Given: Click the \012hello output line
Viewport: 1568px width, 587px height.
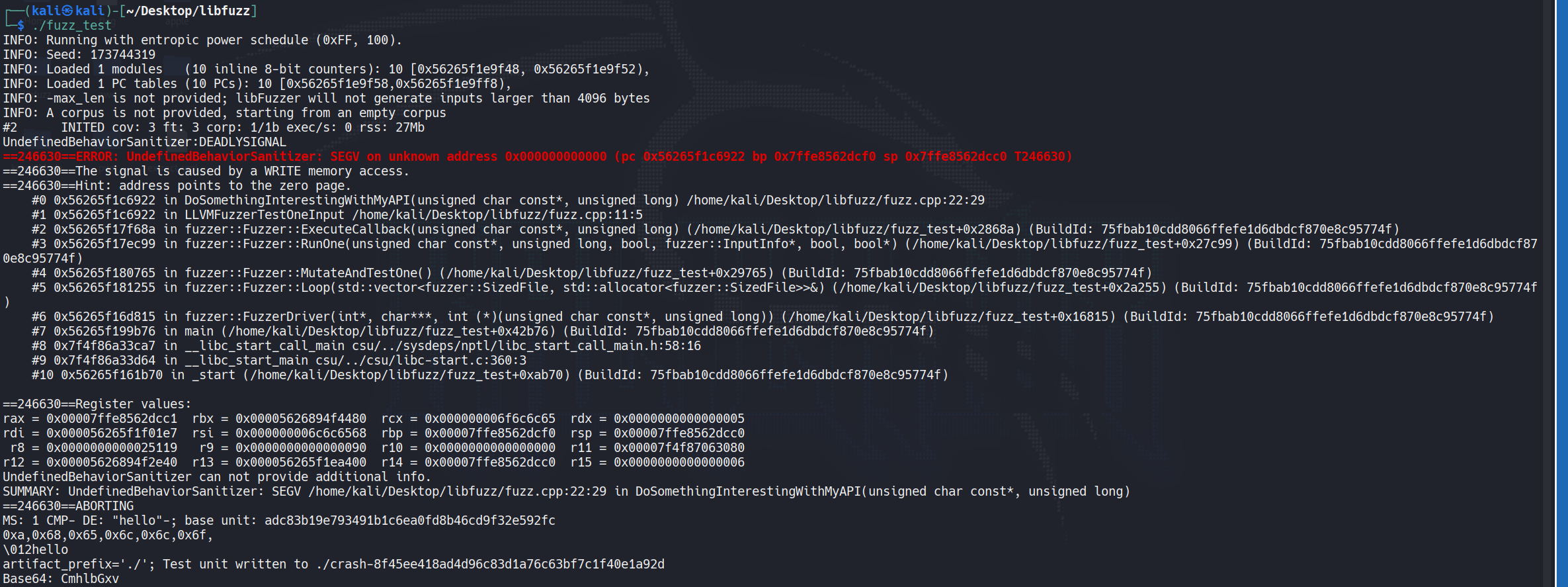Looking at the screenshot, I should pyautogui.click(x=36, y=549).
